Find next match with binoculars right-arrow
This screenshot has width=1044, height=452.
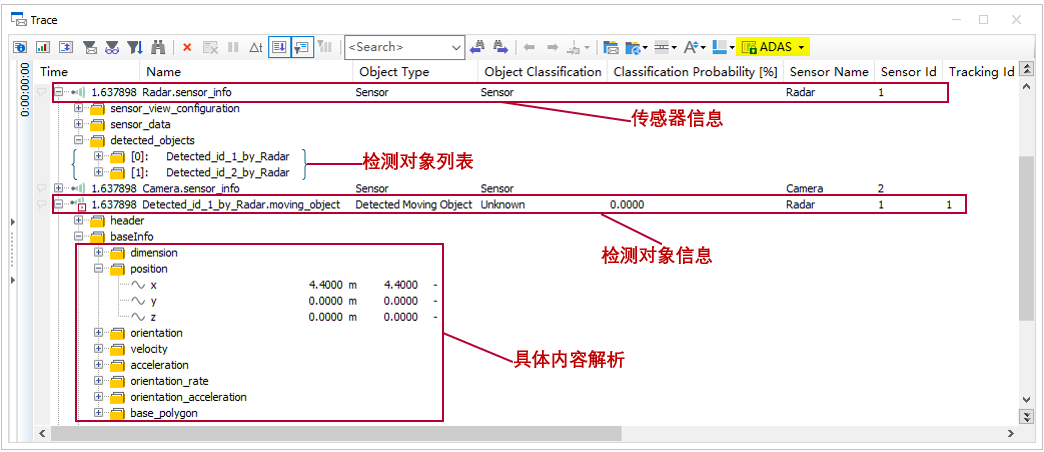[501, 47]
